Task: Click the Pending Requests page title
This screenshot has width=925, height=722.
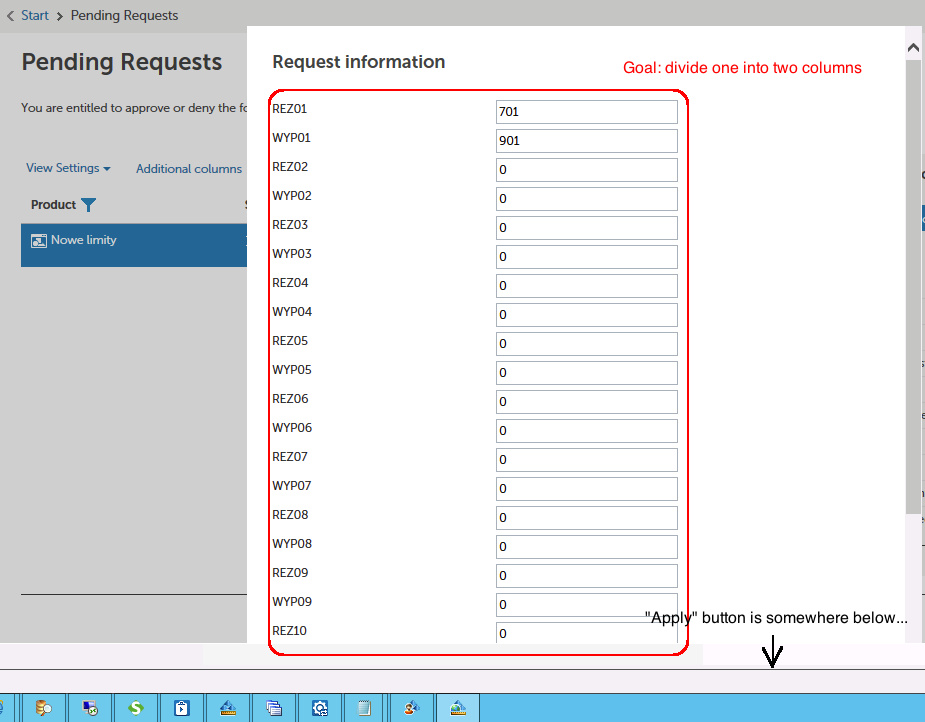Action: coord(122,62)
